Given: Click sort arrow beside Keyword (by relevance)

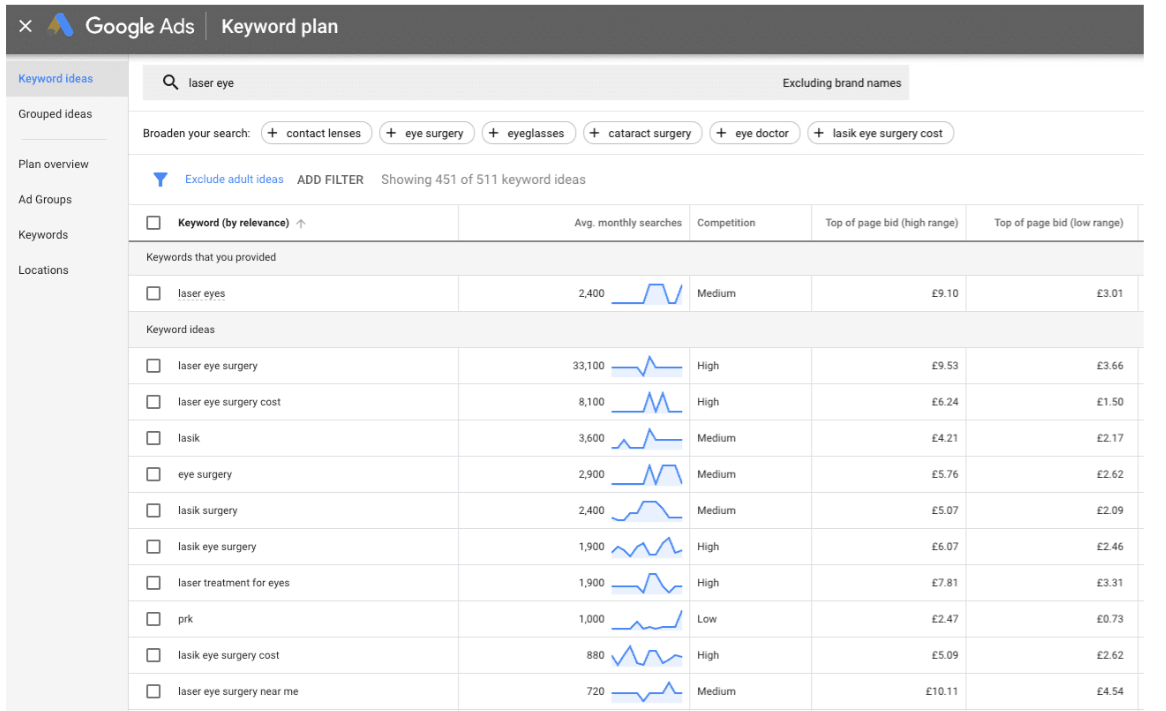Looking at the screenshot, I should [301, 223].
